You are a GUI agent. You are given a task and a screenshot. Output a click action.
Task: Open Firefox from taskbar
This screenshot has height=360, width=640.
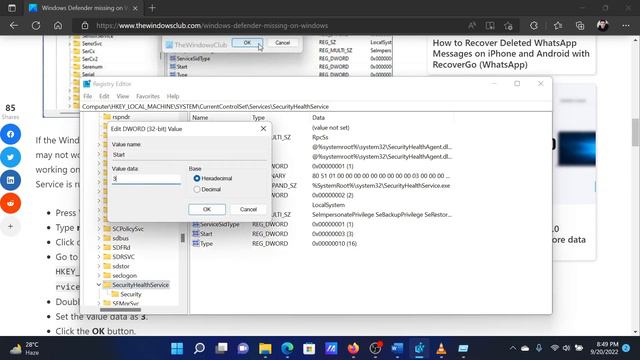(353, 348)
